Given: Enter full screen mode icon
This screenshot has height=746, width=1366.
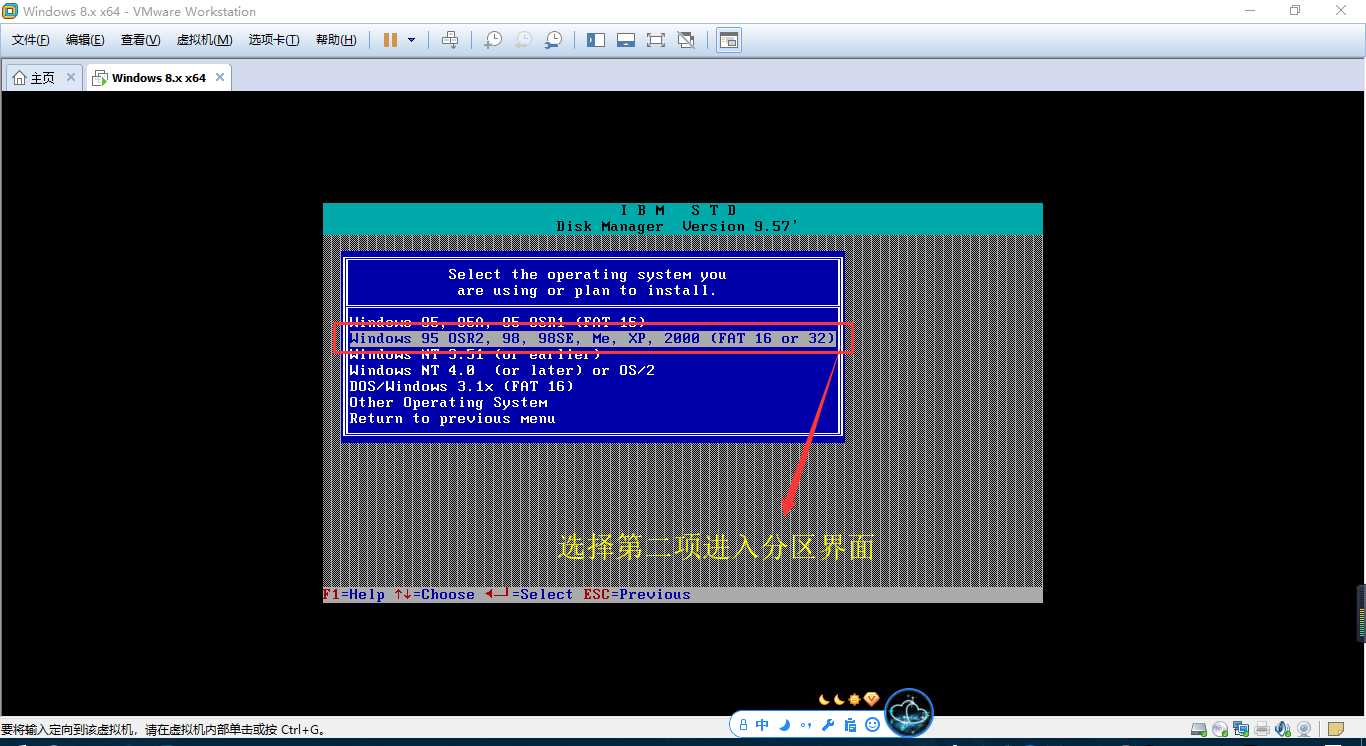Looking at the screenshot, I should [656, 40].
